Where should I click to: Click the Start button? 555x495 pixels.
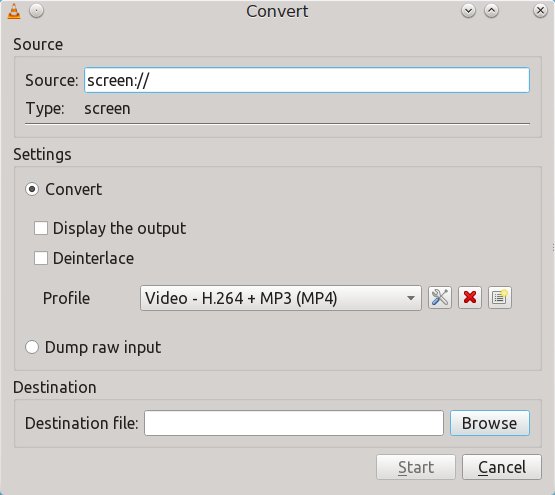416,467
